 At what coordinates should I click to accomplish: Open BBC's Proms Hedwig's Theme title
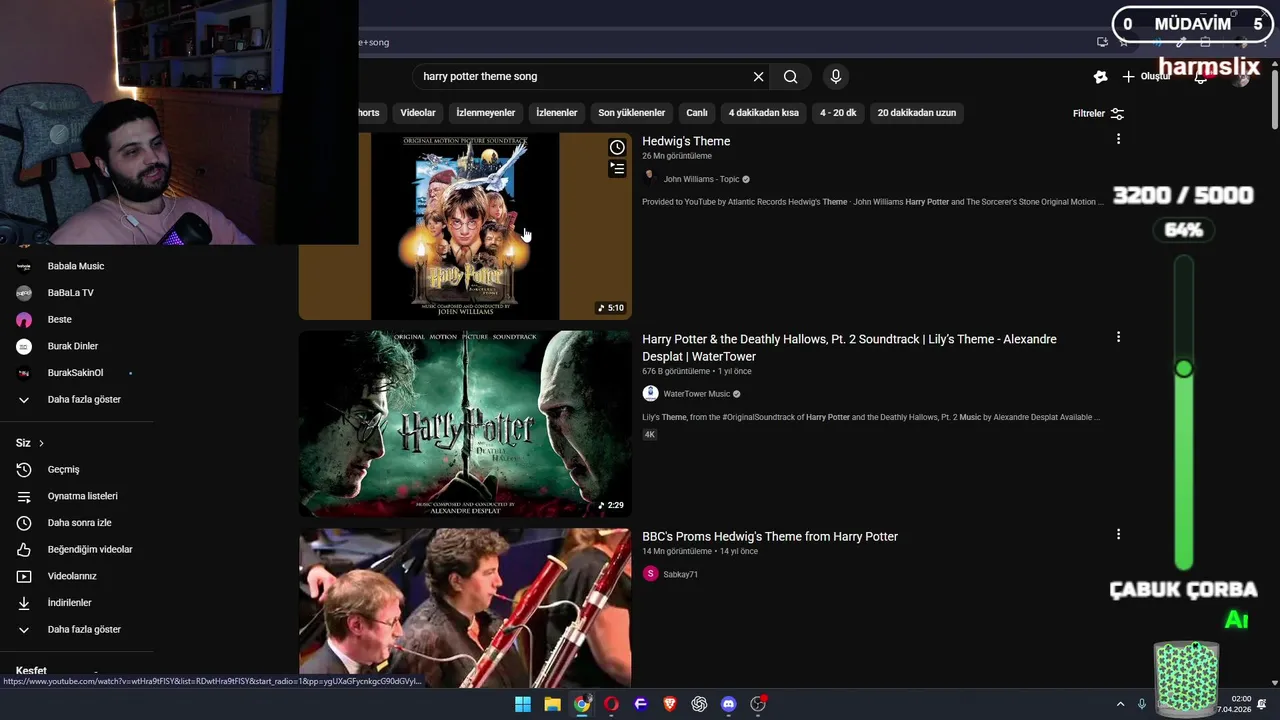(770, 537)
